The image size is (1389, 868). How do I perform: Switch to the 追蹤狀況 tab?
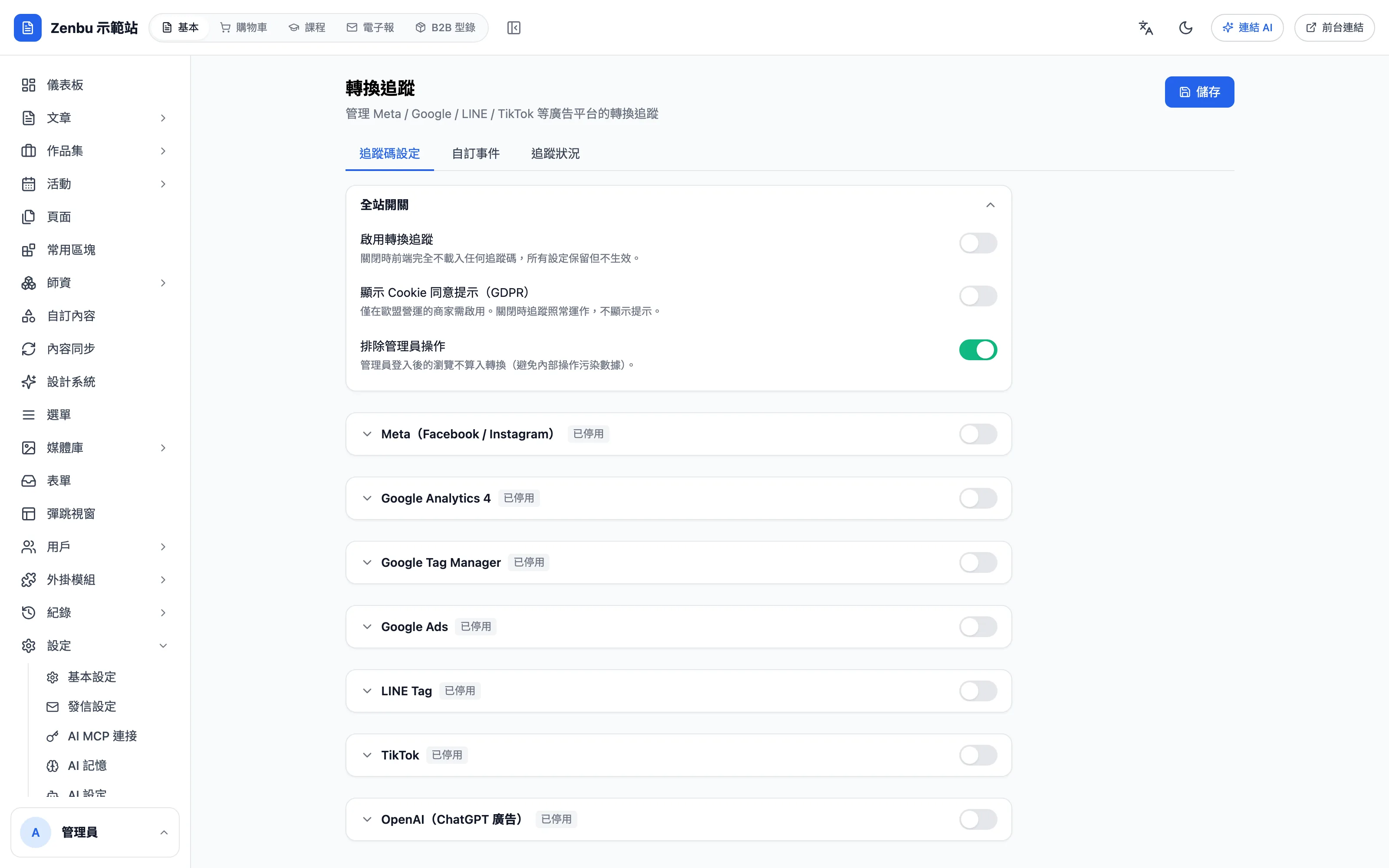point(555,153)
